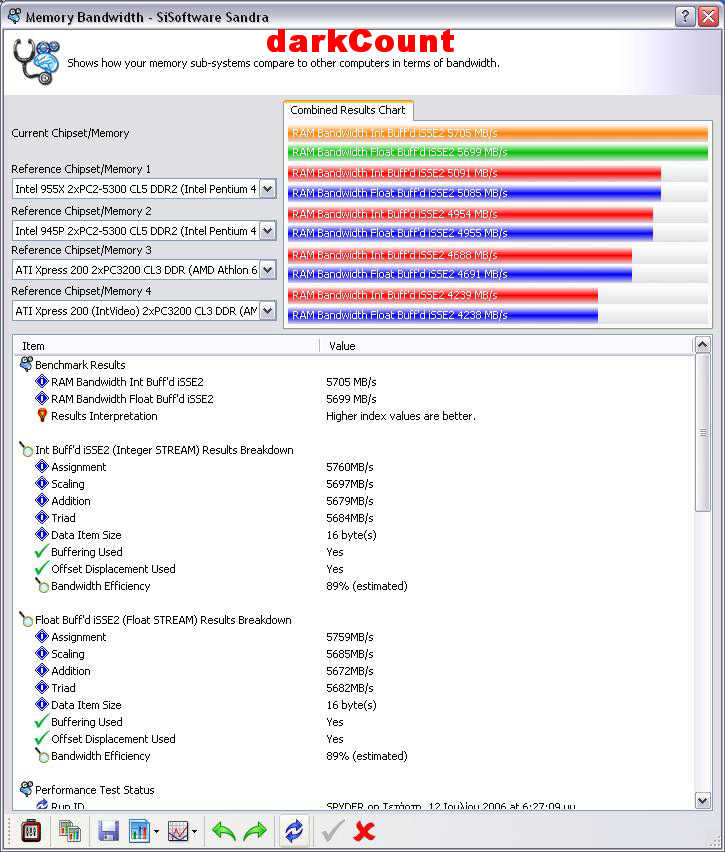
Task: Click the 5685MB/s Float Scaling value
Action: (350, 654)
